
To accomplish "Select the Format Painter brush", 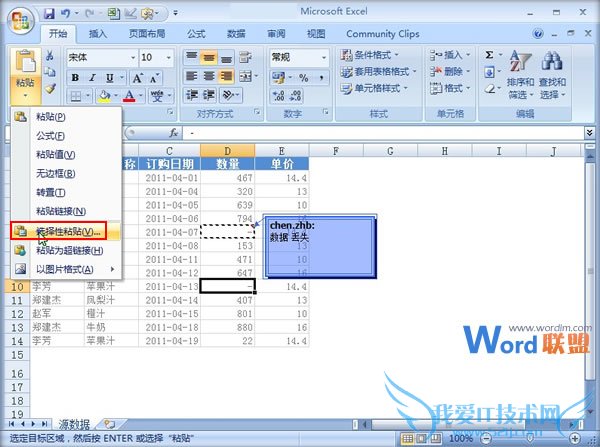I will (50, 89).
